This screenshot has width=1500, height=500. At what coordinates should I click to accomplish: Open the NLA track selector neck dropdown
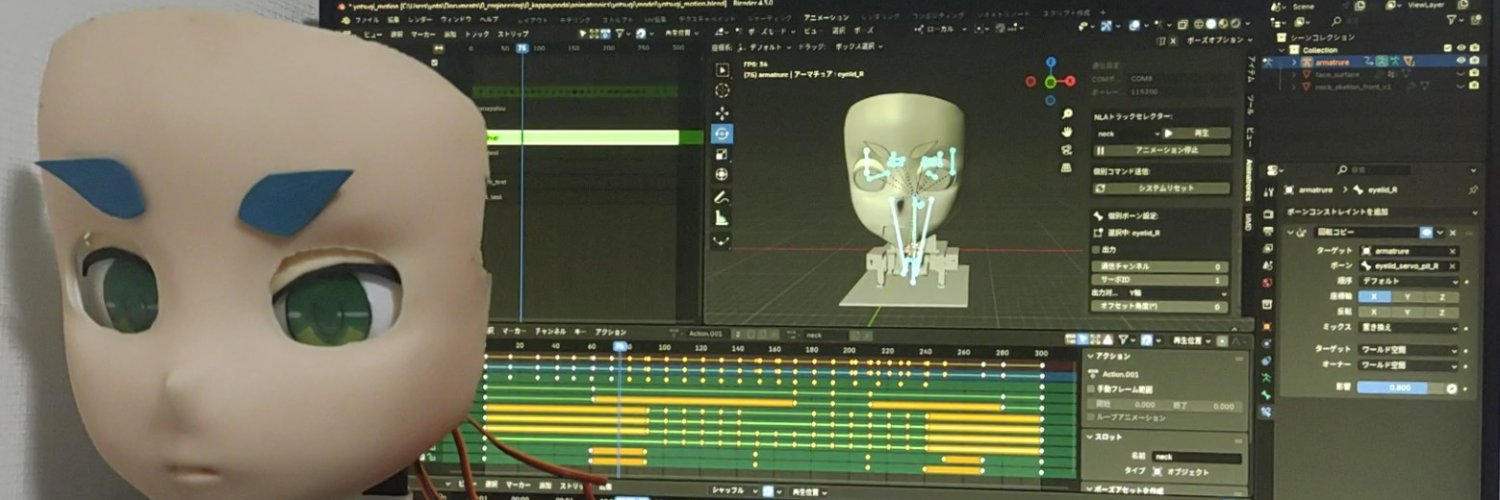(x=1126, y=132)
